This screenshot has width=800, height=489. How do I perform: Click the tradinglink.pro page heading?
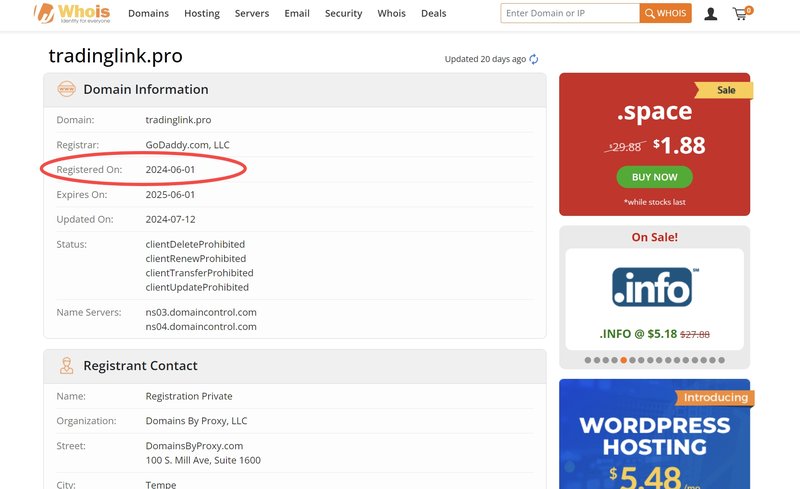click(x=115, y=56)
